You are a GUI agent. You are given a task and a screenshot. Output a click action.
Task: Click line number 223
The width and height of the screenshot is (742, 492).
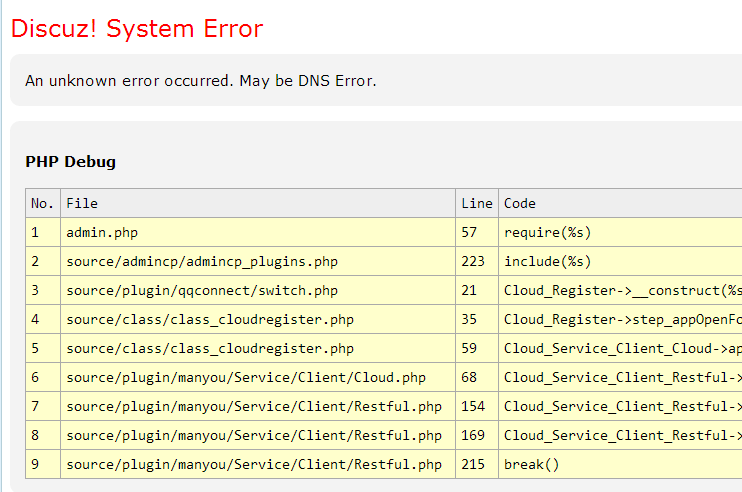coord(477,261)
